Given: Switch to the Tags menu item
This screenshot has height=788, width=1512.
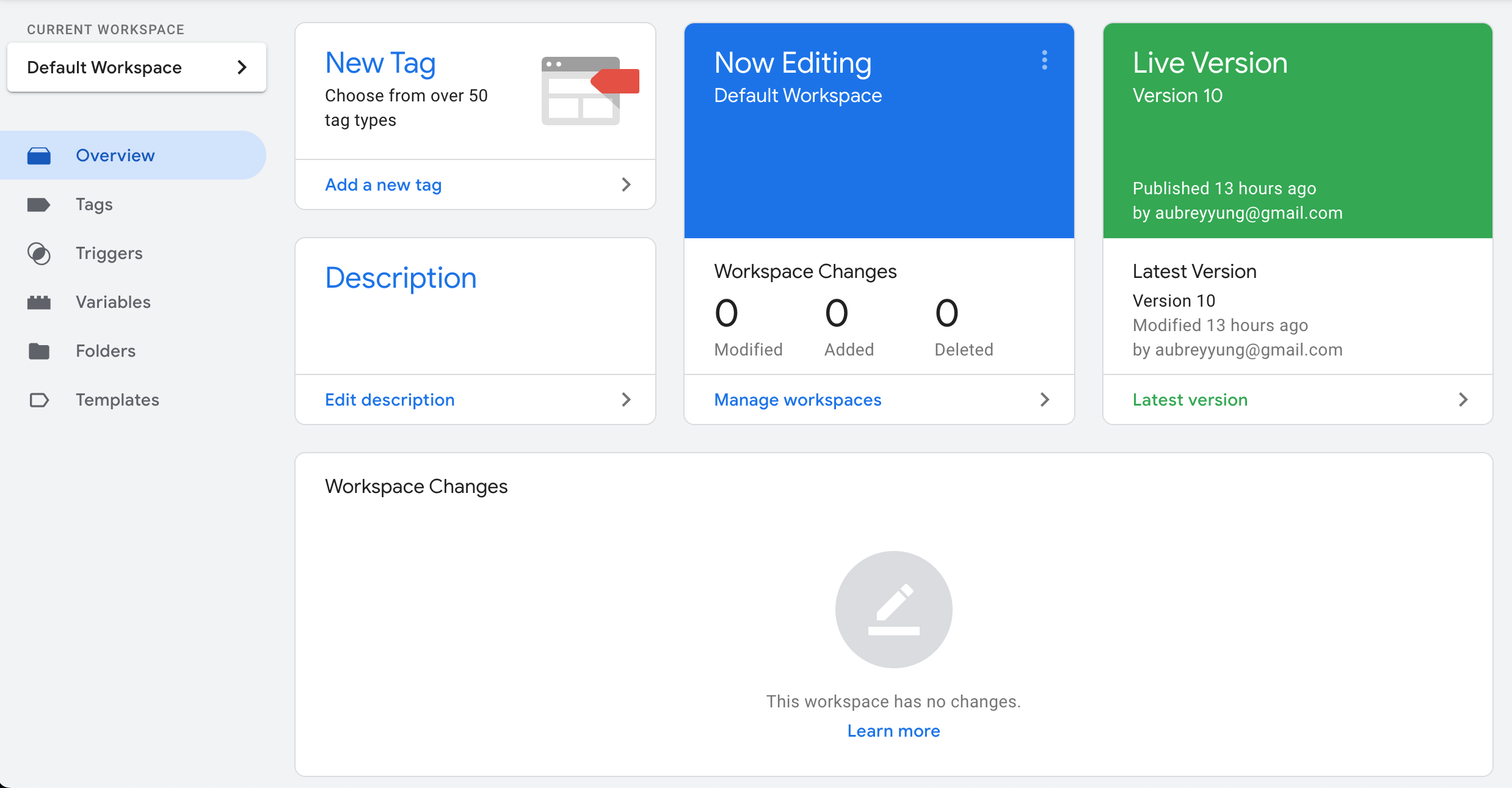Looking at the screenshot, I should point(94,204).
